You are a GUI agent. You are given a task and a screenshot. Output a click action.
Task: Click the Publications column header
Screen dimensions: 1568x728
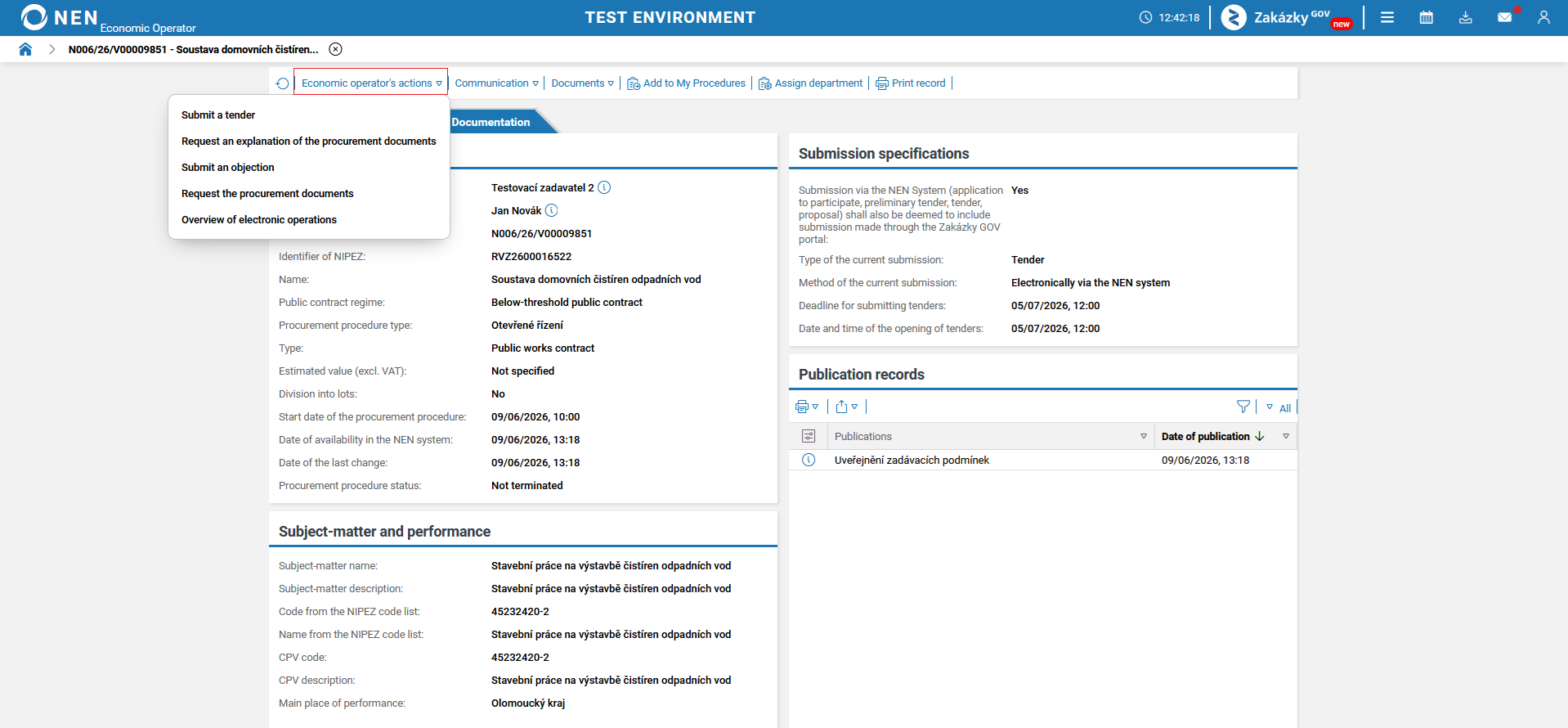click(x=863, y=437)
